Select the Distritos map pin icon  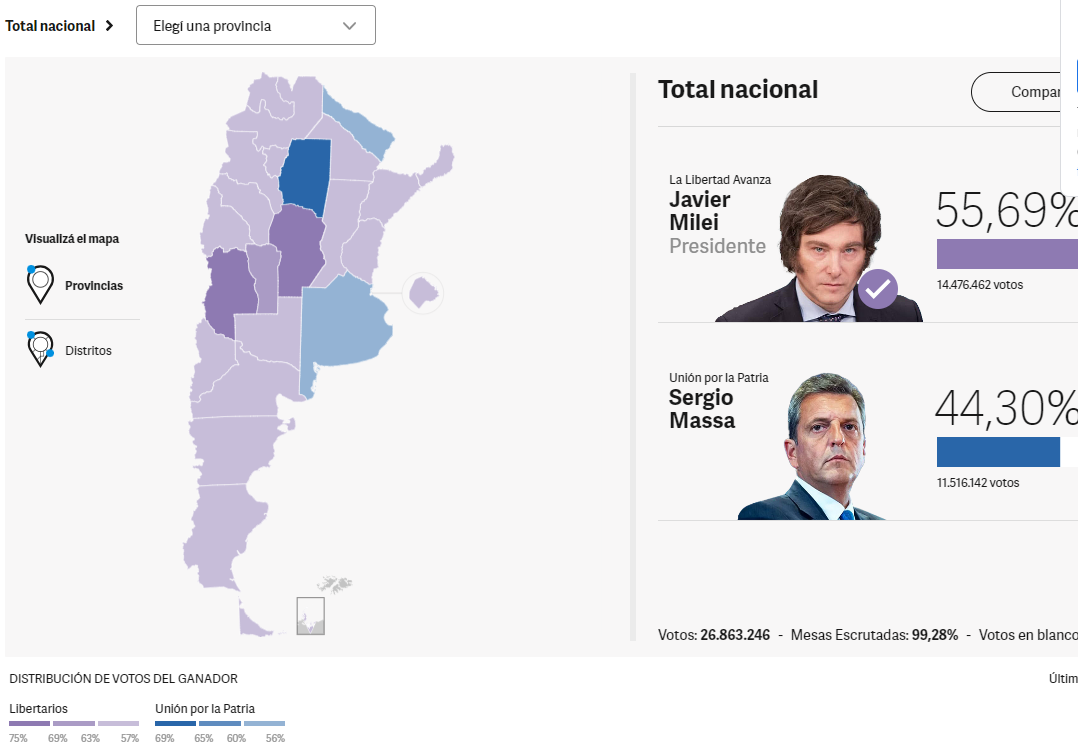pyautogui.click(x=40, y=350)
